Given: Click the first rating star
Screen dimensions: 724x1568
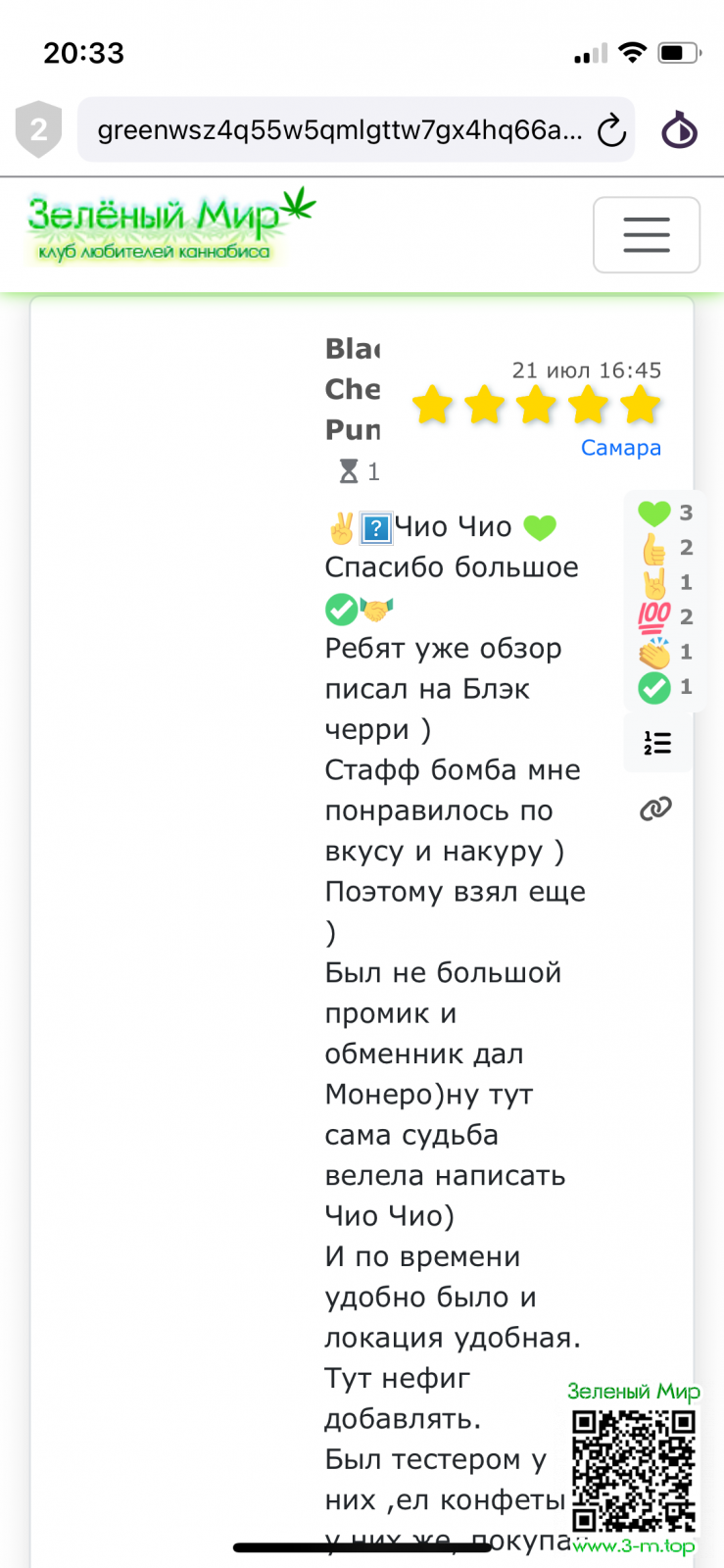Looking at the screenshot, I should click(432, 405).
